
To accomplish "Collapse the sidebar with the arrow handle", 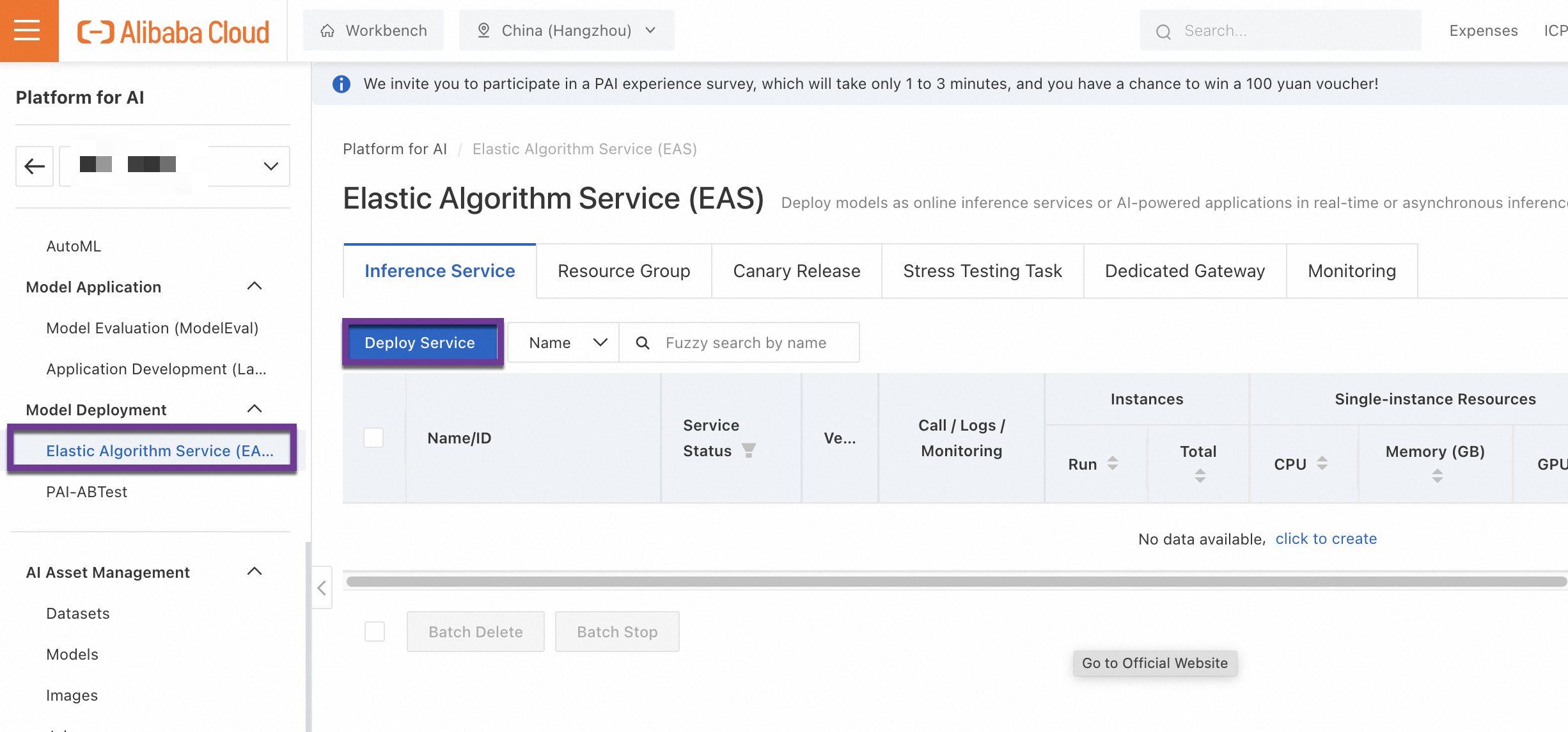I will [322, 587].
